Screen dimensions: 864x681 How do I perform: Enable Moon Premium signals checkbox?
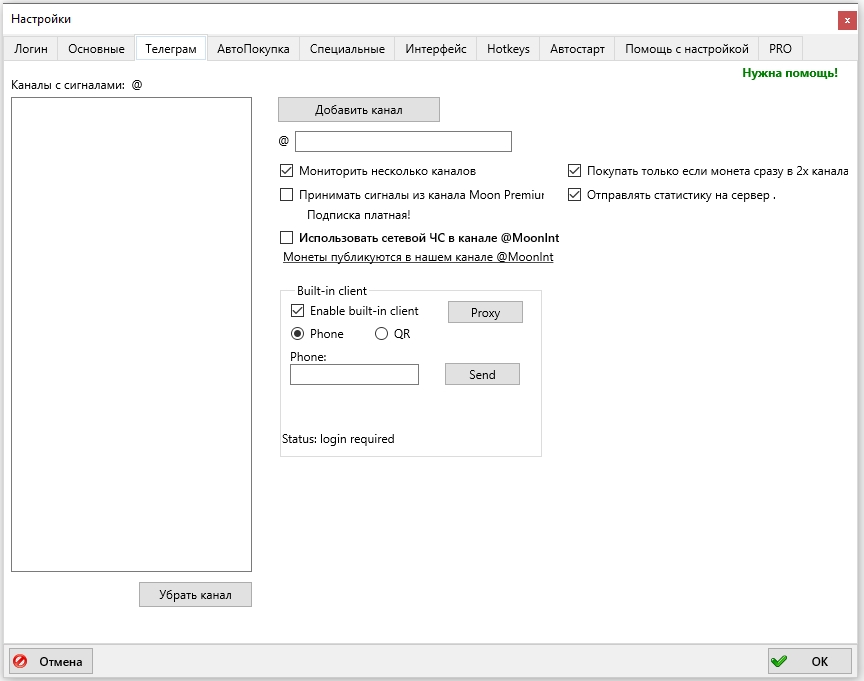(x=287, y=194)
